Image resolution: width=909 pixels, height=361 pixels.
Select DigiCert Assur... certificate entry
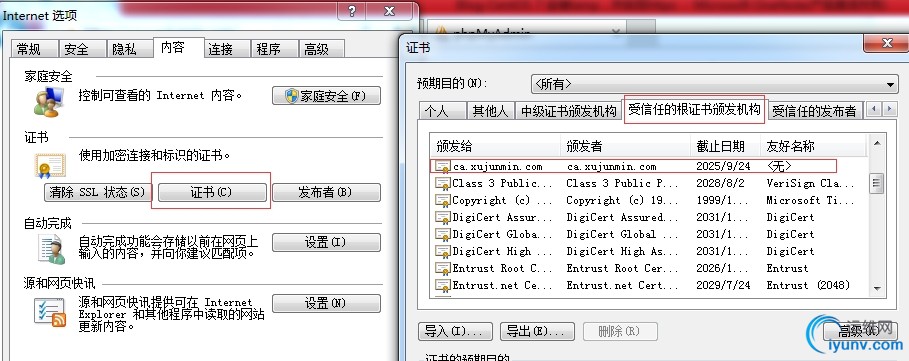click(503, 217)
